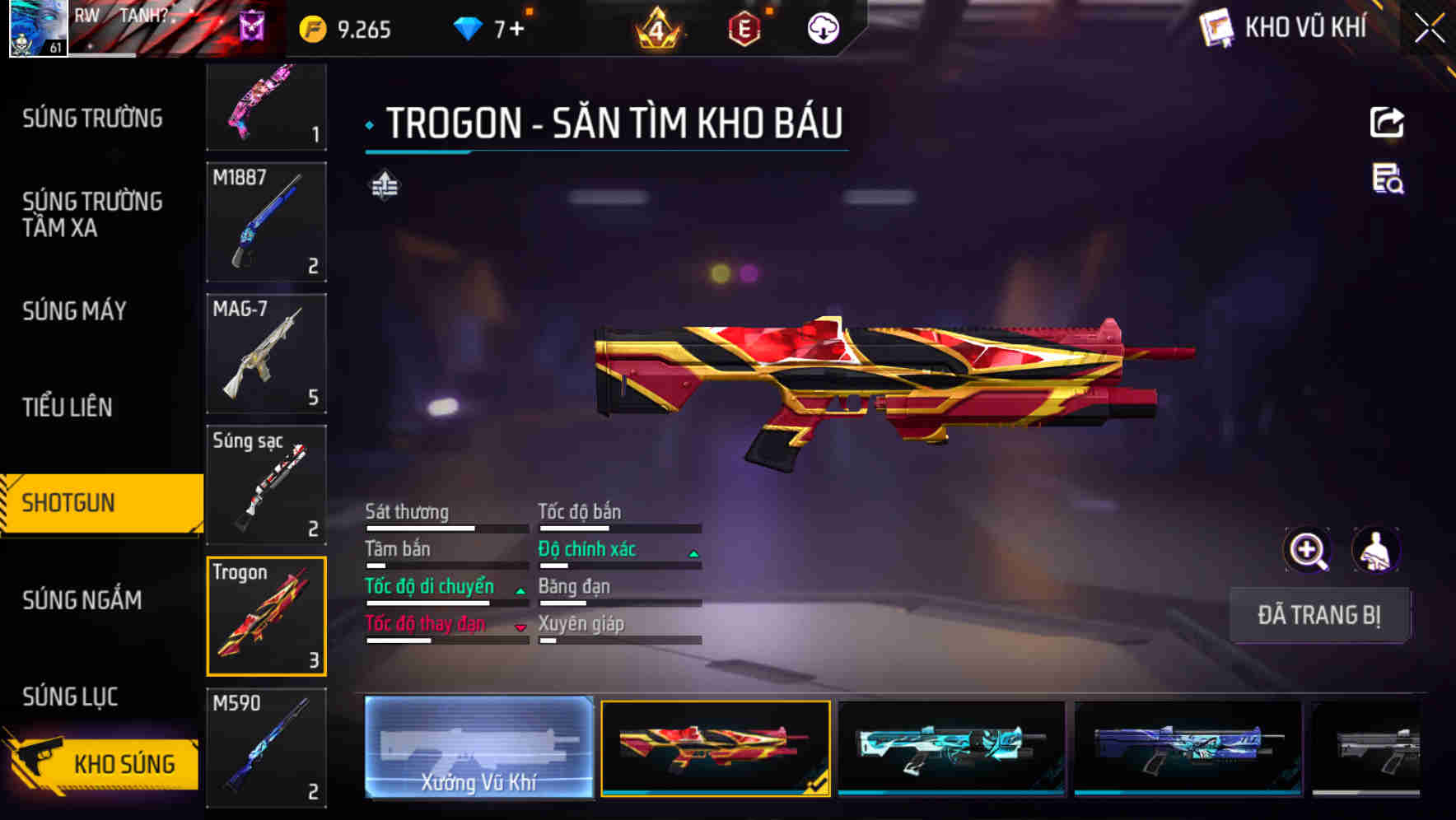Image resolution: width=1456 pixels, height=820 pixels.
Task: Click the KHO SÚNG button
Action: [x=102, y=763]
